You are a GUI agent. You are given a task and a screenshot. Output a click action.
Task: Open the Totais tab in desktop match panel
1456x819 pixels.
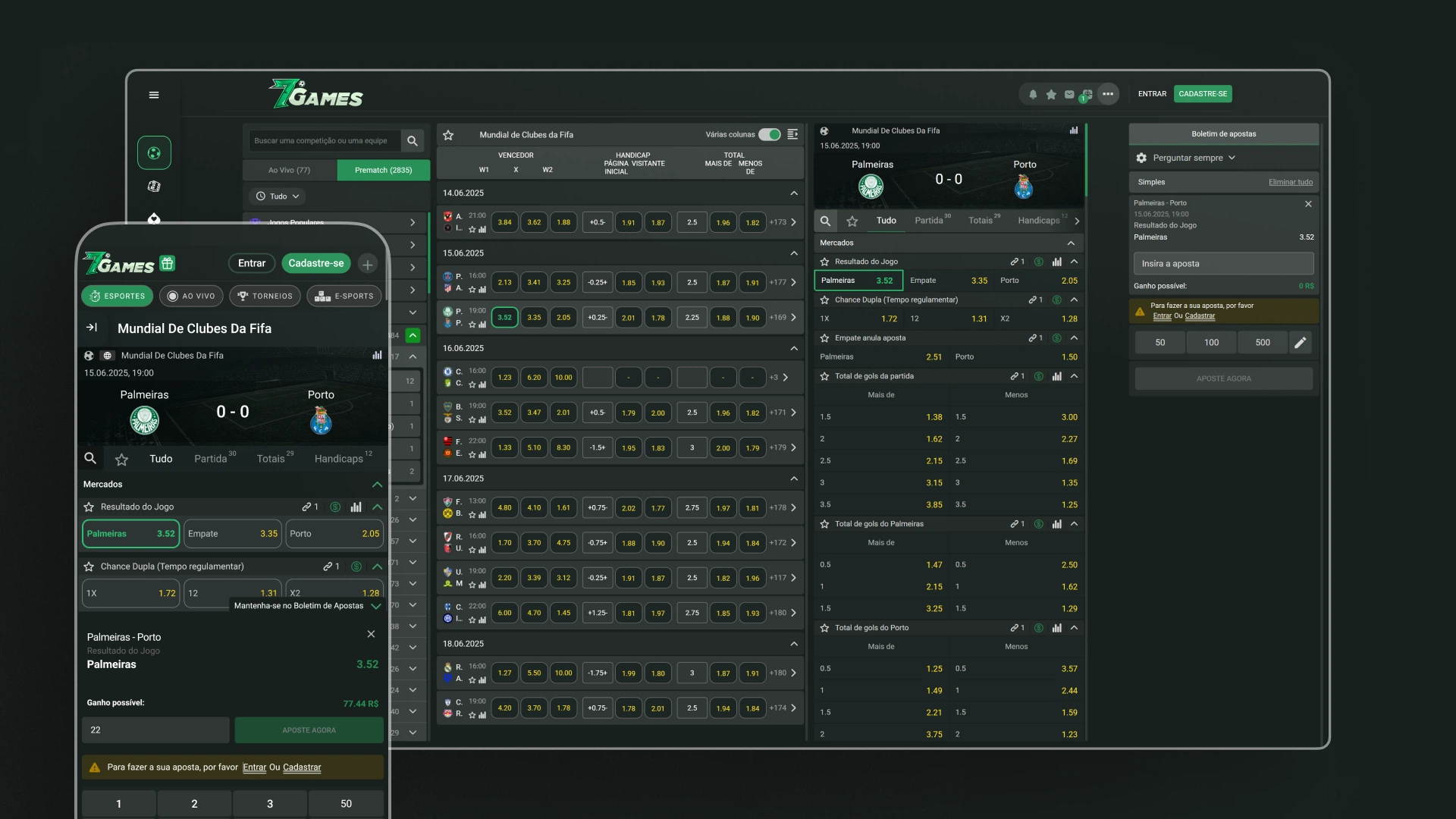coord(981,221)
